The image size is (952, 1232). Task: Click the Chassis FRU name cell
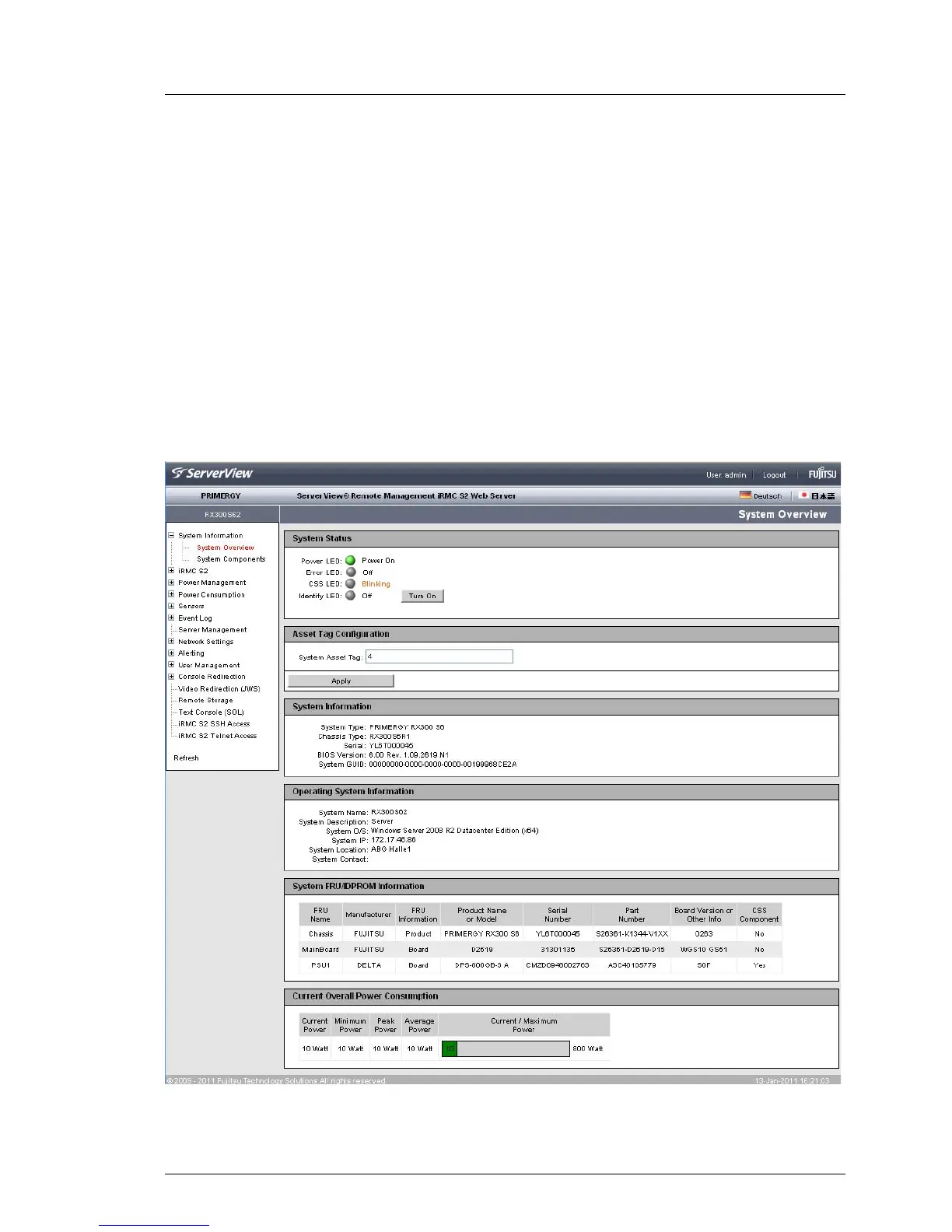pos(320,934)
